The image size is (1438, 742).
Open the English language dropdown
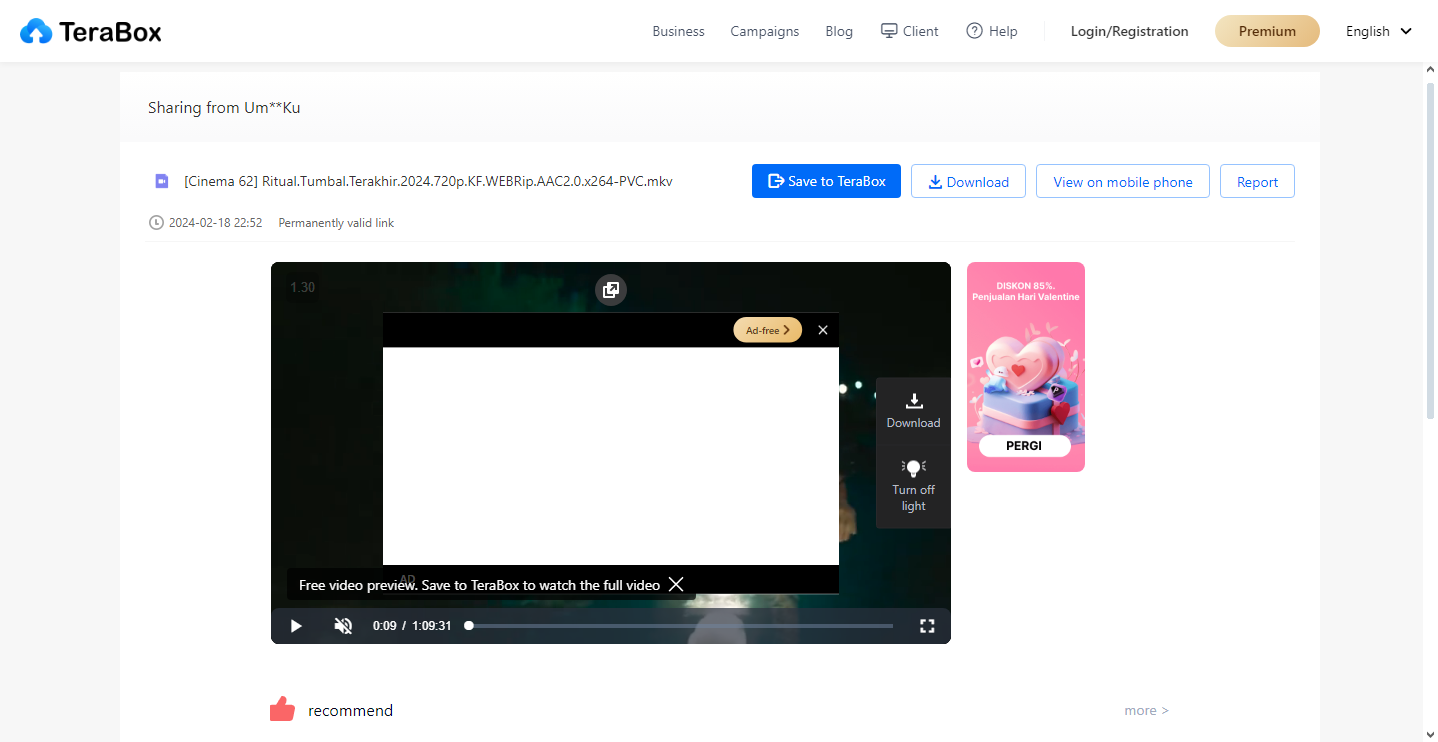(x=1378, y=31)
